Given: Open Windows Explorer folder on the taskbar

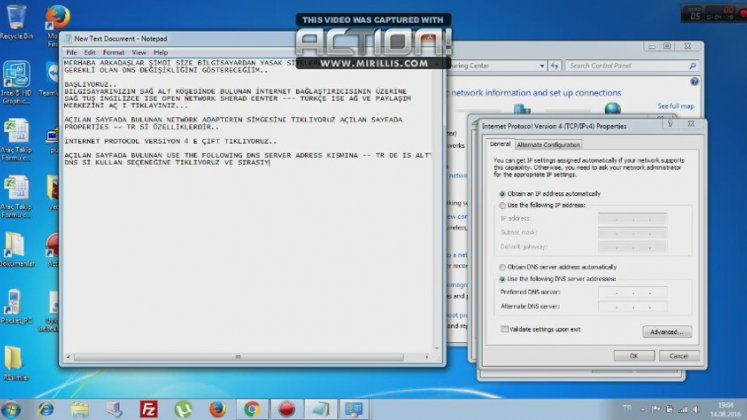Looking at the screenshot, I should (x=80, y=410).
